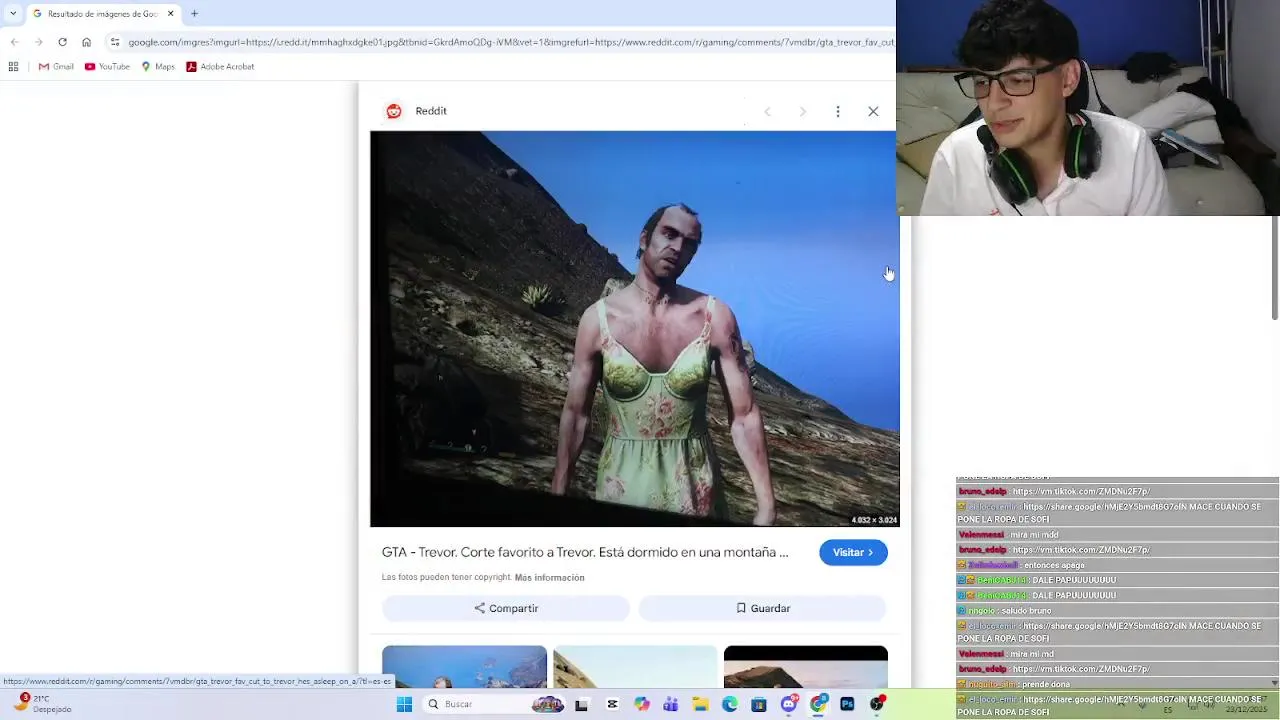Open Photoshop from the taskbar

click(x=848, y=704)
